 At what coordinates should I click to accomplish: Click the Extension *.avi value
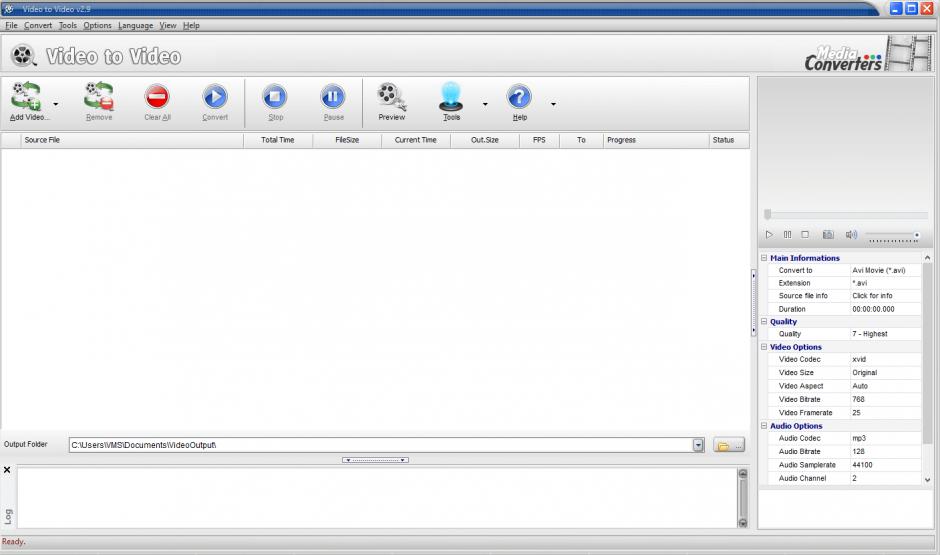[x=885, y=283]
